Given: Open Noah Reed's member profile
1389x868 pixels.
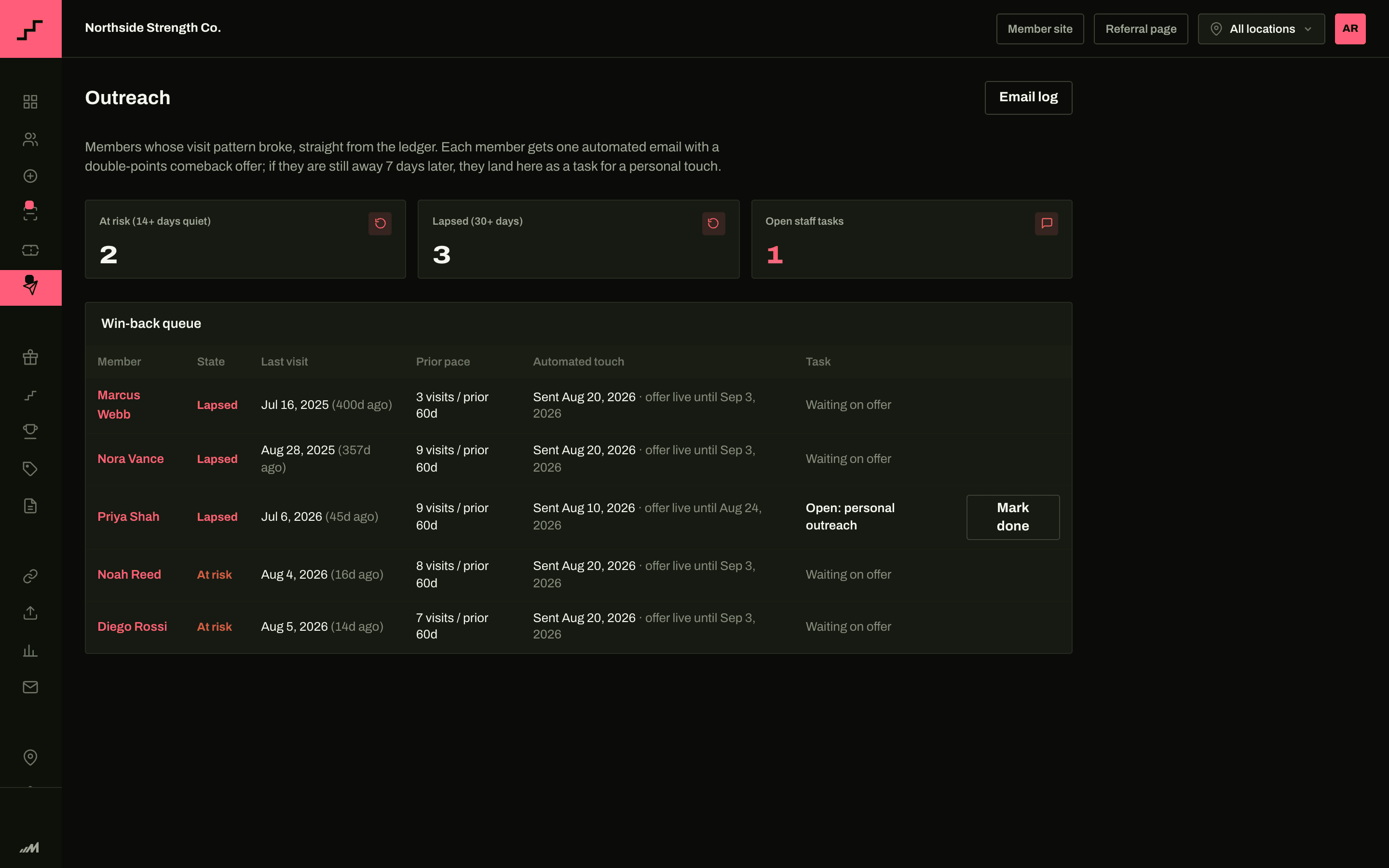Looking at the screenshot, I should [129, 575].
